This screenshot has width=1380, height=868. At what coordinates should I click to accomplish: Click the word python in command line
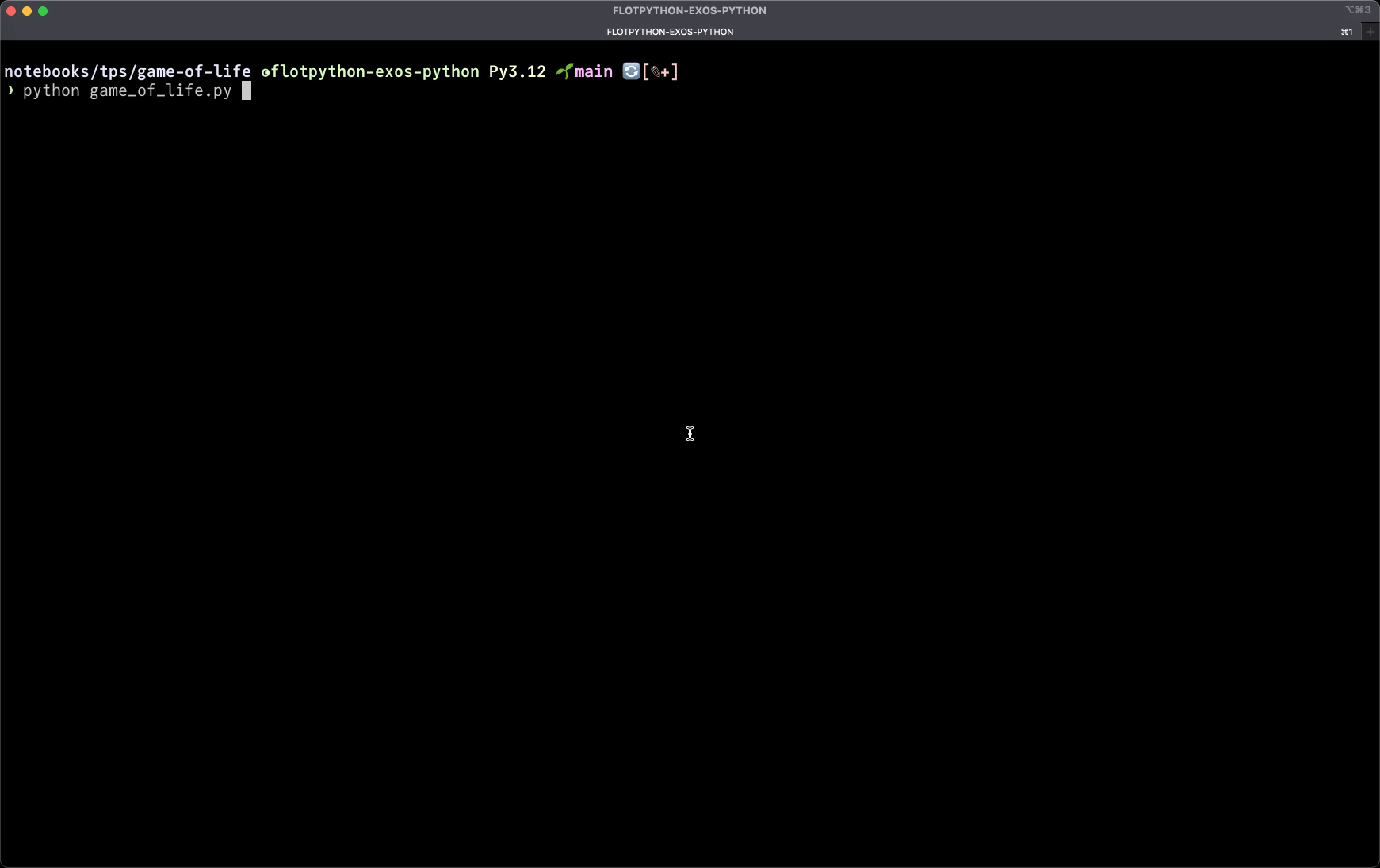(x=52, y=91)
